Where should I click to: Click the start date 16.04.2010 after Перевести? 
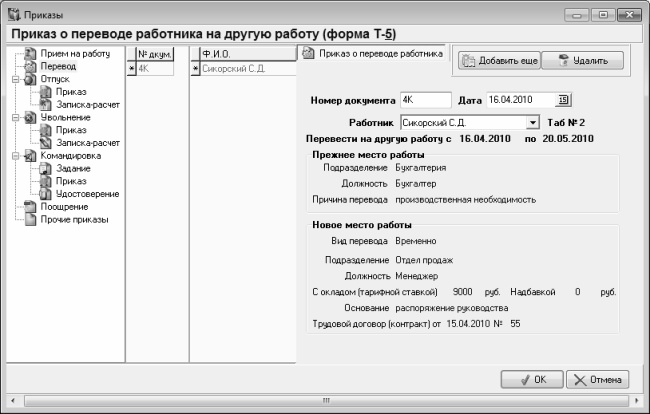(485, 139)
